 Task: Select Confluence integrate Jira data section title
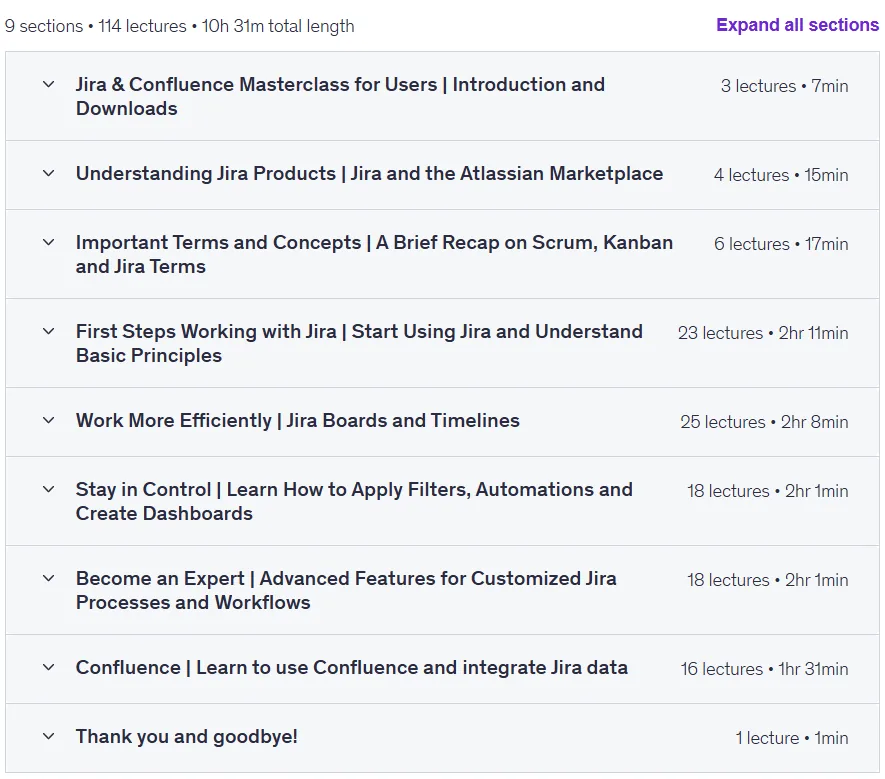click(x=352, y=667)
